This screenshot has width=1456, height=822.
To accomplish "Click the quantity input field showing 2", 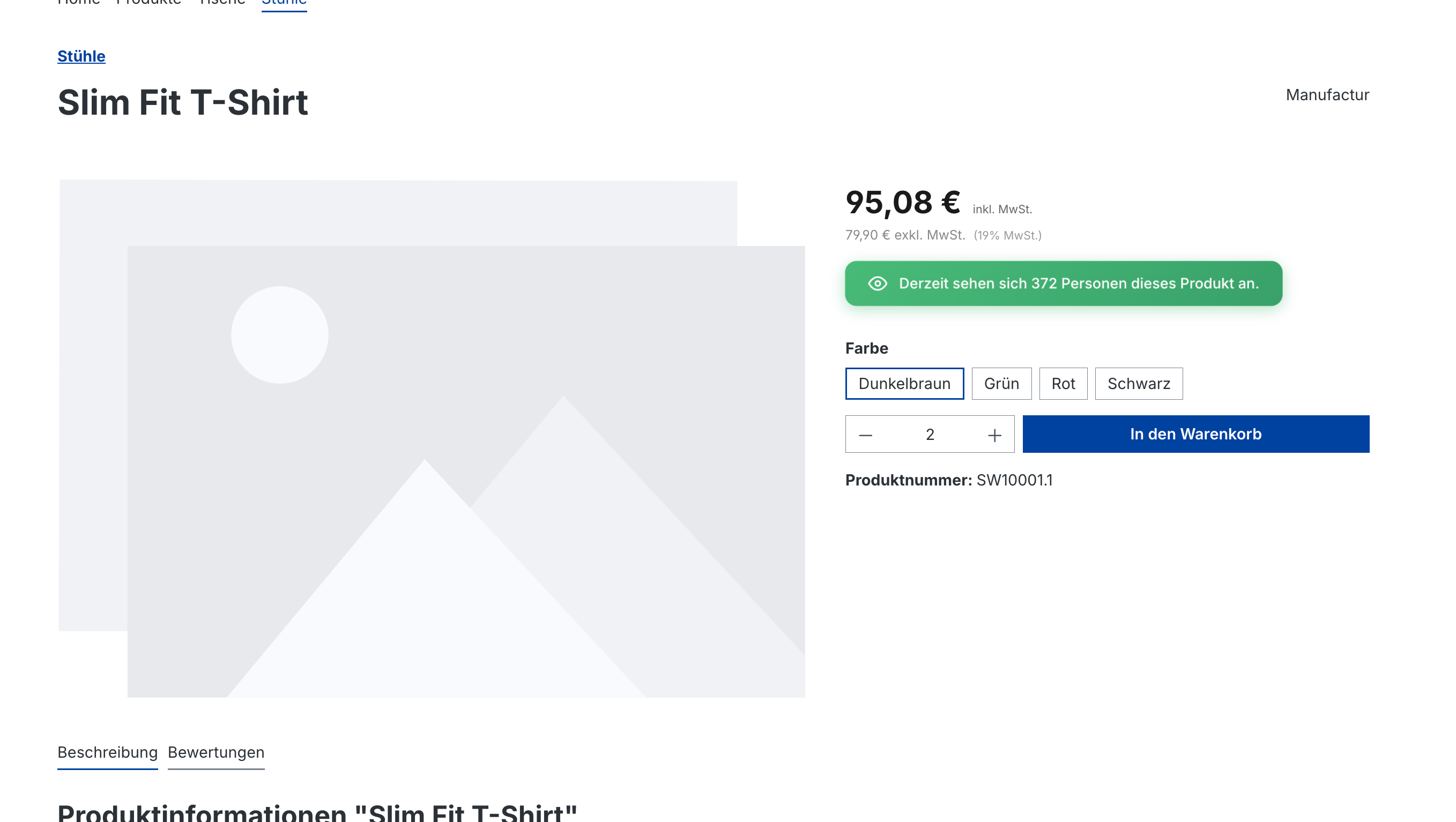I will pyautogui.click(x=930, y=435).
